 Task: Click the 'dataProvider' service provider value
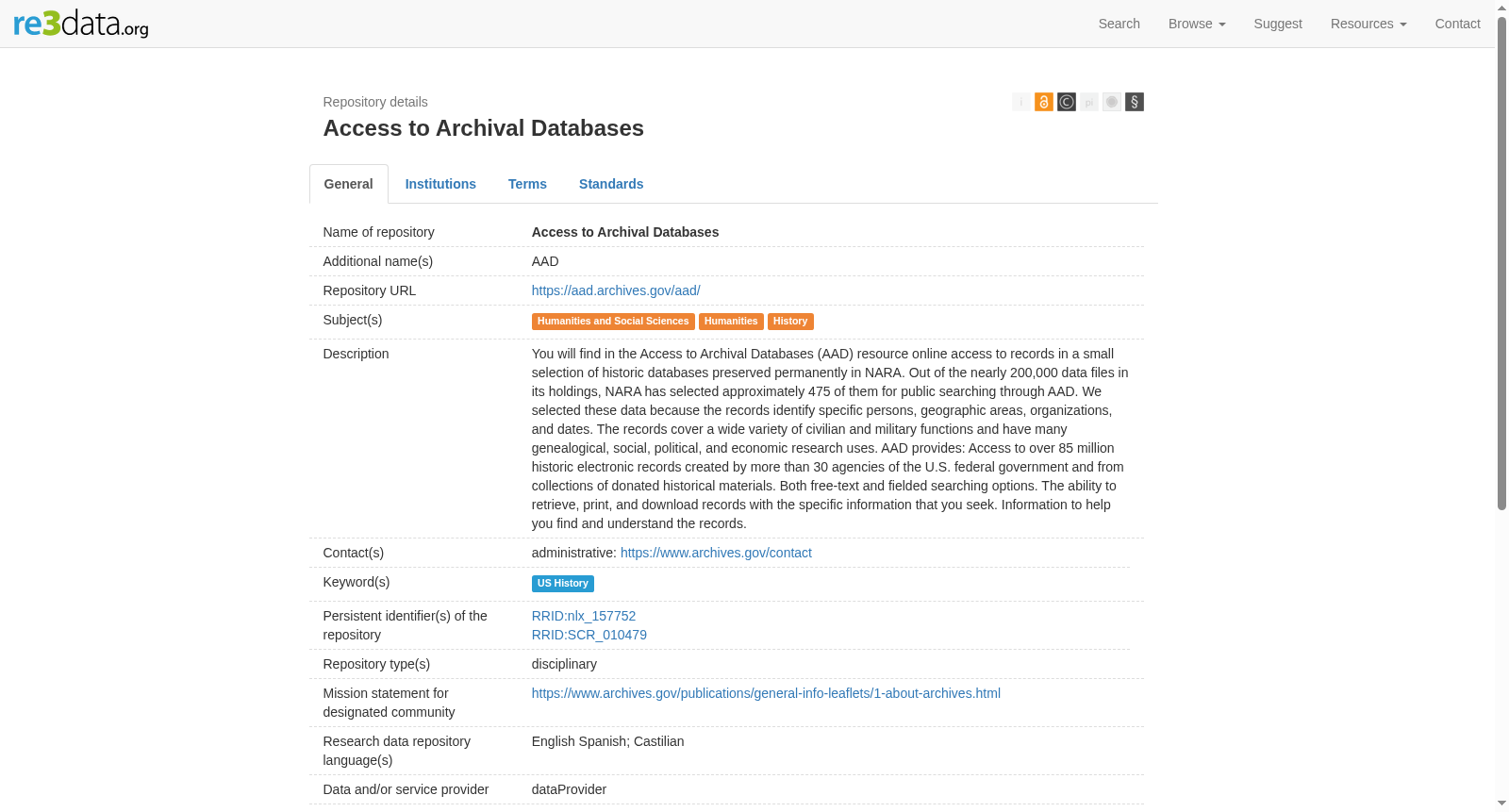(x=569, y=789)
